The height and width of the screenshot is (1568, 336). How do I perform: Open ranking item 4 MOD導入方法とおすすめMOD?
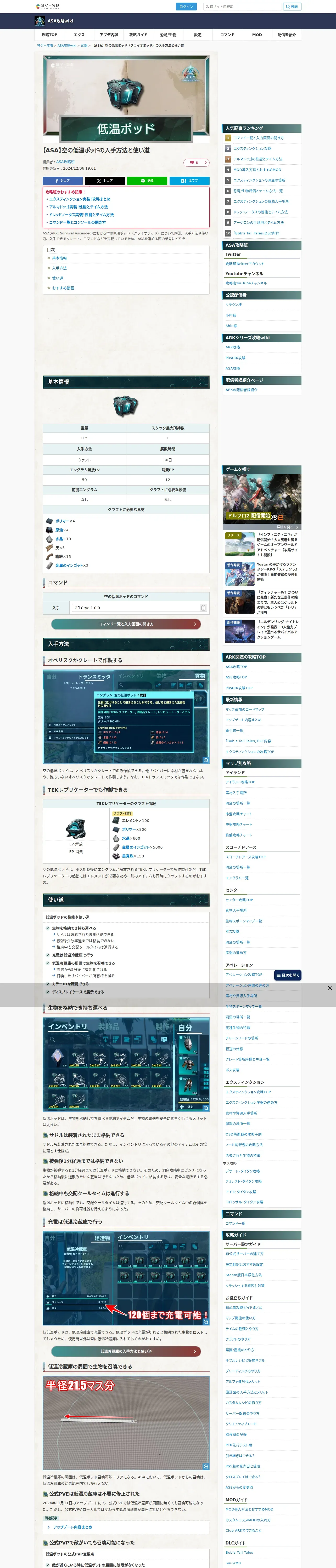coord(257,170)
